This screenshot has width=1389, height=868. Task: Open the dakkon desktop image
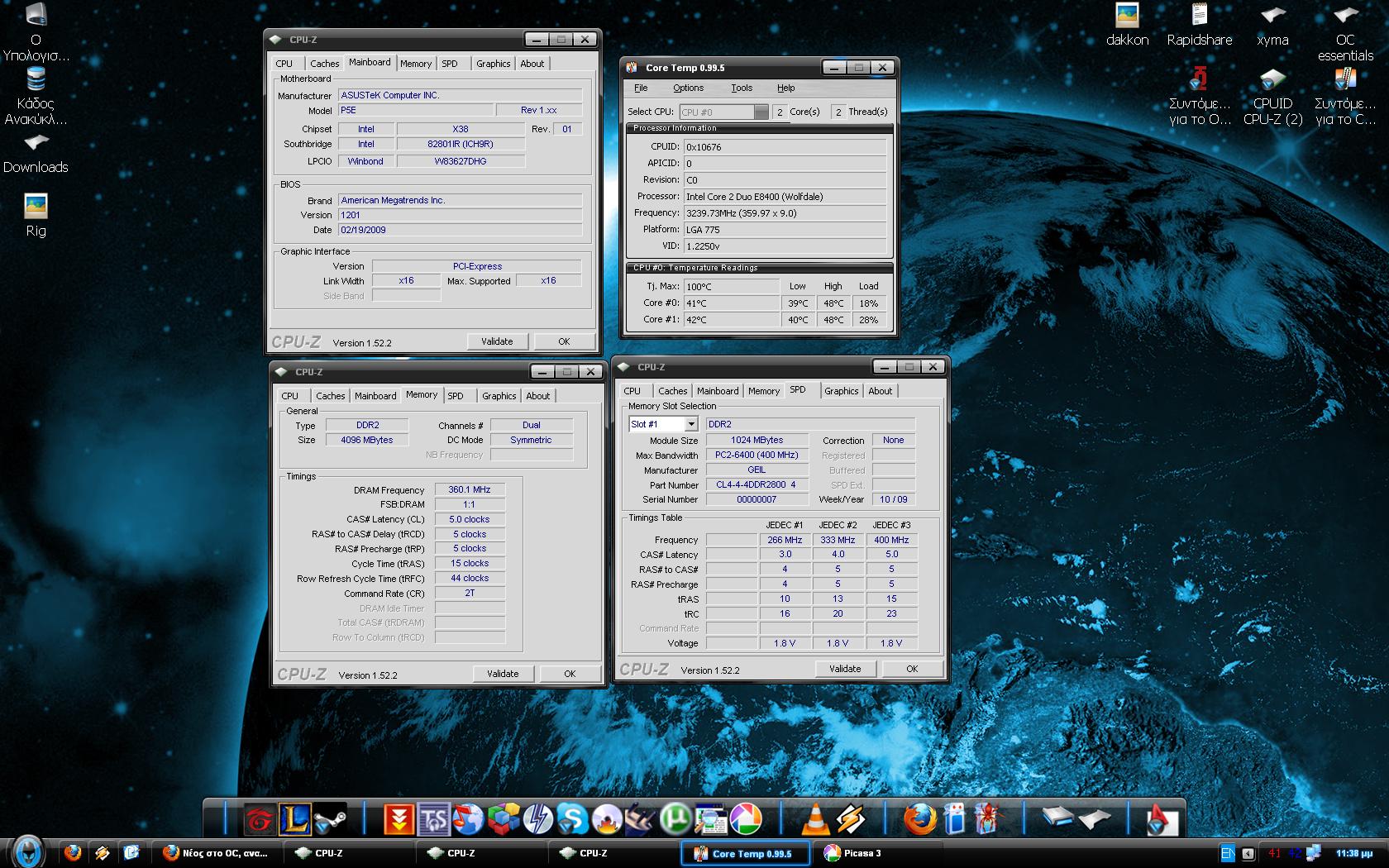pyautogui.click(x=1127, y=25)
